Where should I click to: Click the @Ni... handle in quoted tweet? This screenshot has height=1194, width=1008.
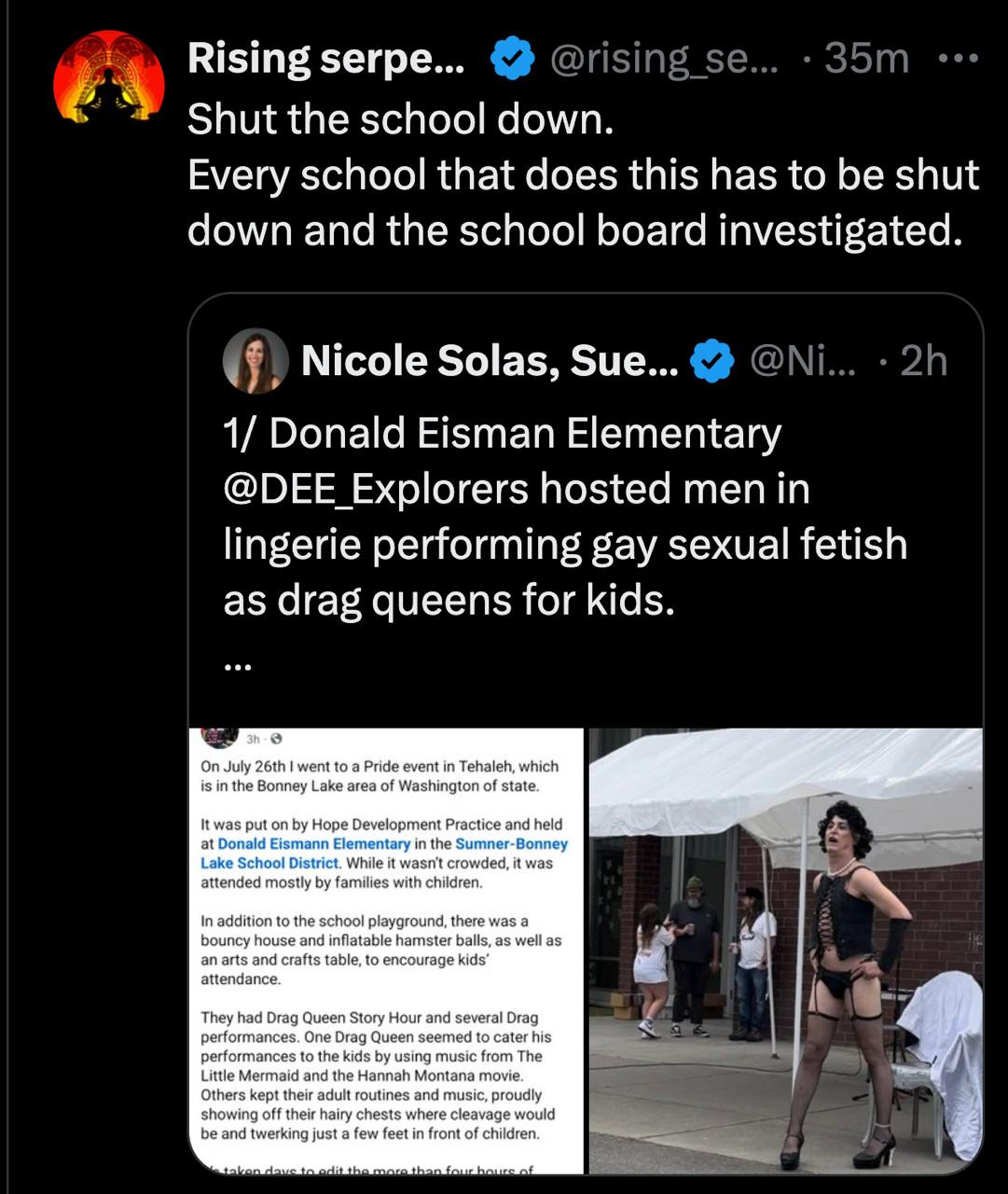807,361
